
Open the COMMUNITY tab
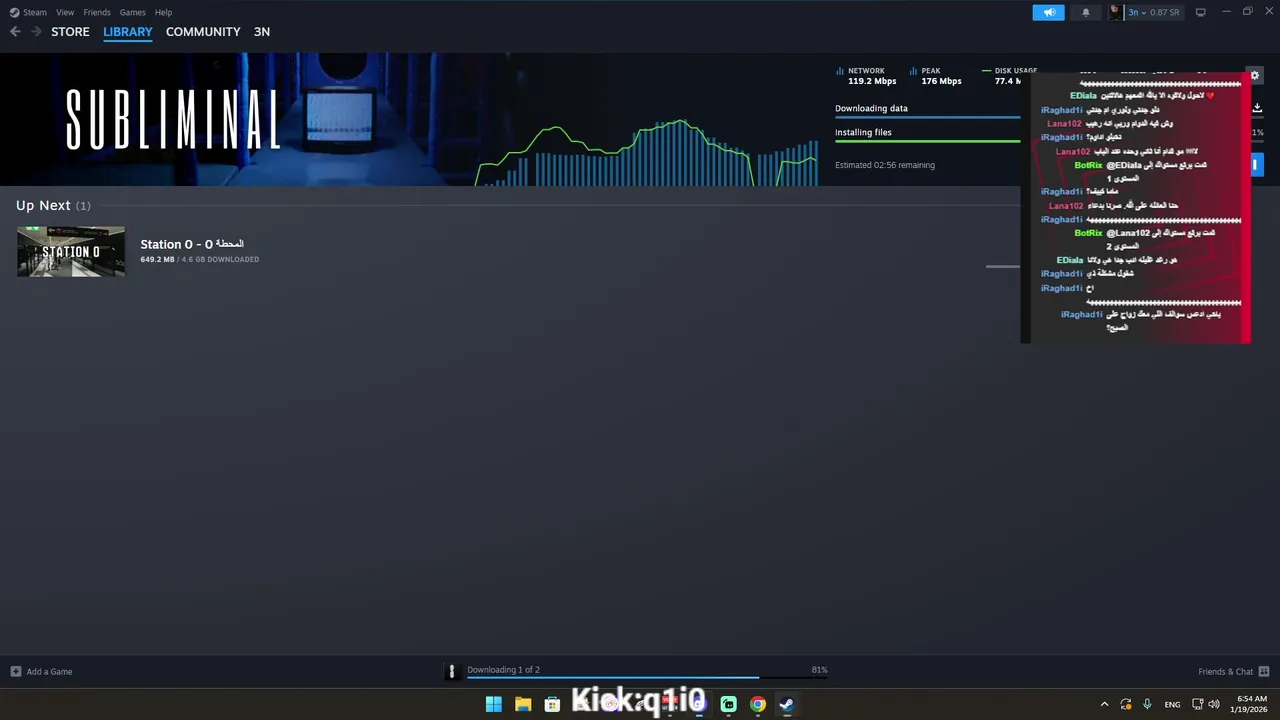point(203,32)
